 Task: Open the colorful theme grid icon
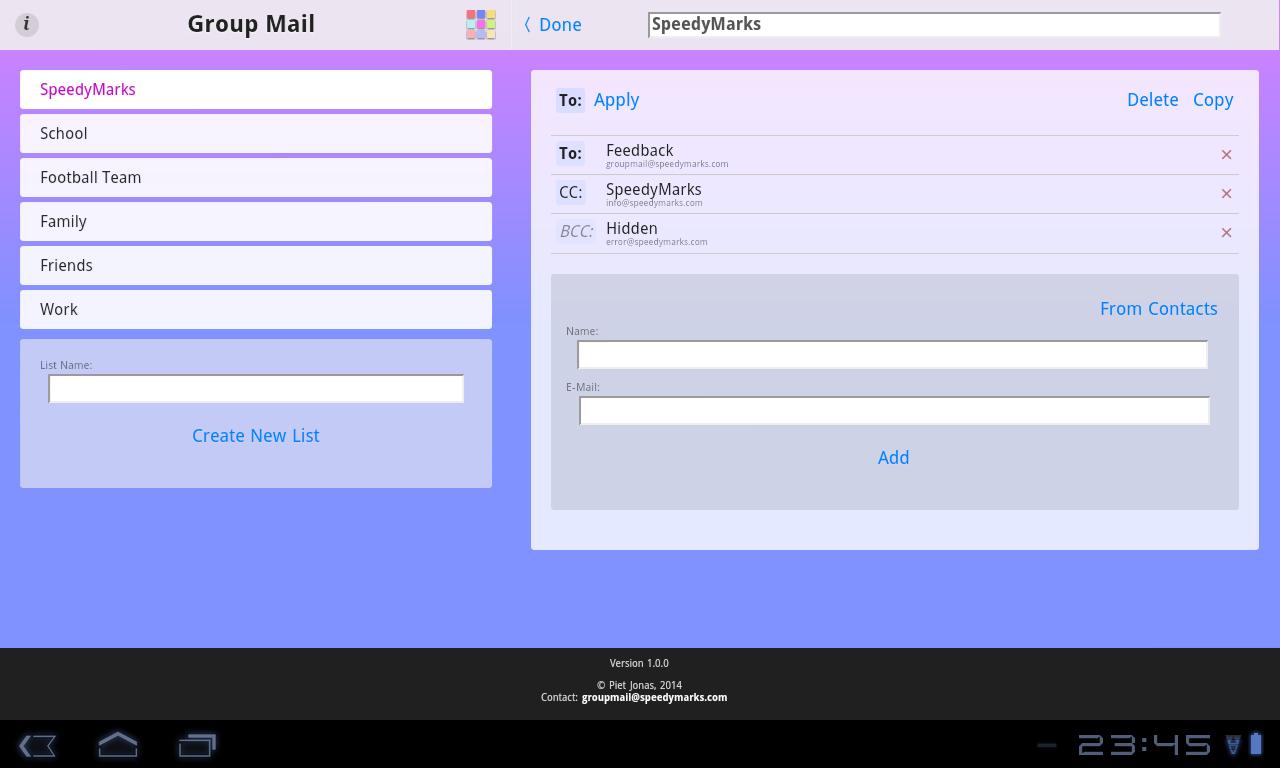(x=481, y=24)
